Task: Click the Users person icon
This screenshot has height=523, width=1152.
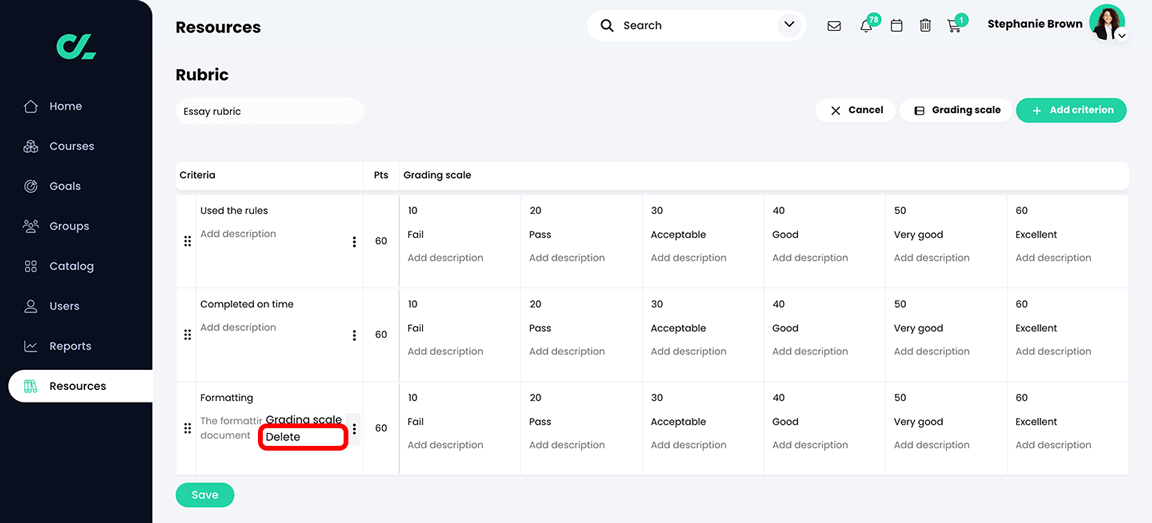Action: tap(31, 306)
